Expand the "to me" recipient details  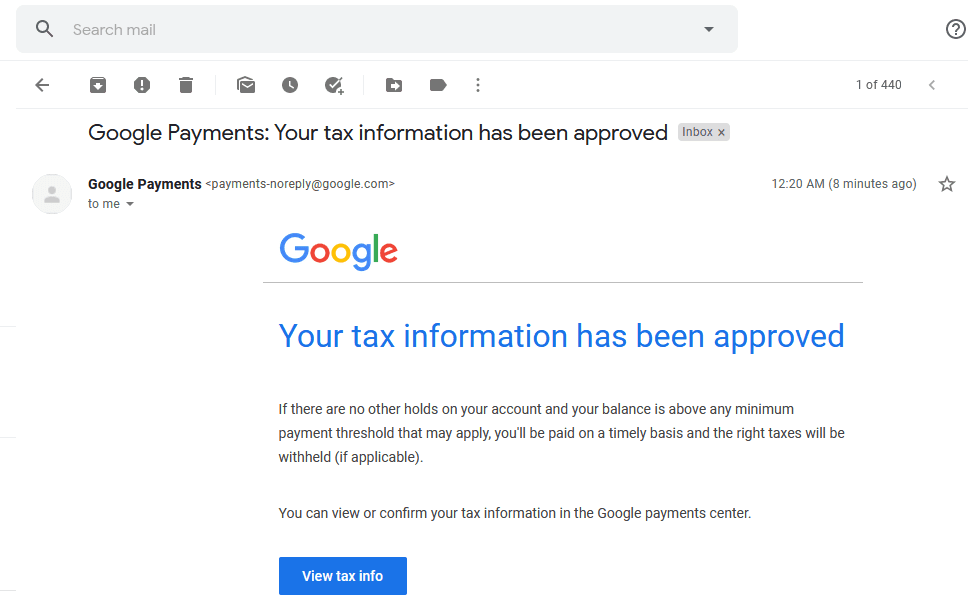(130, 204)
